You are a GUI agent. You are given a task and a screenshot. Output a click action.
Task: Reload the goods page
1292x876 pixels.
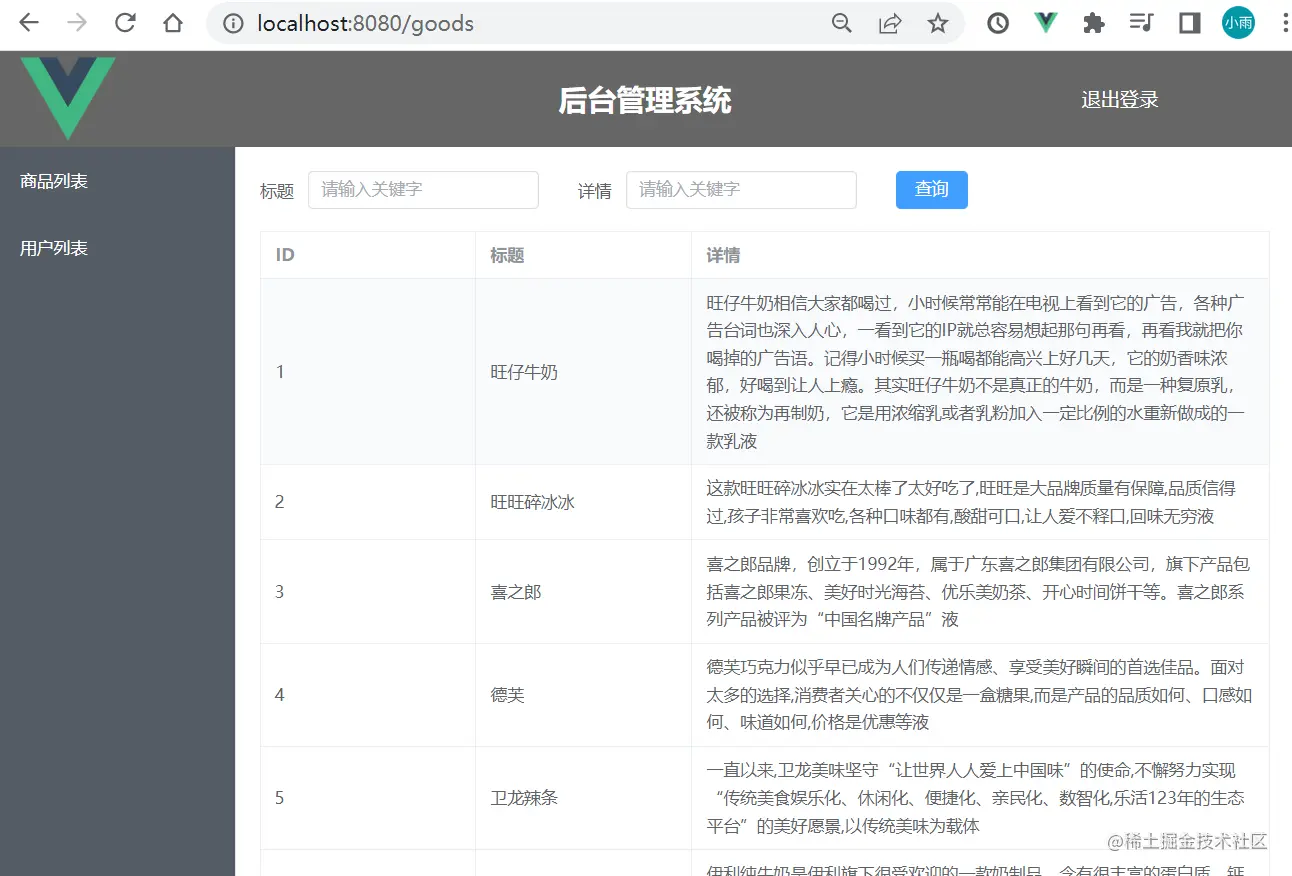[124, 22]
